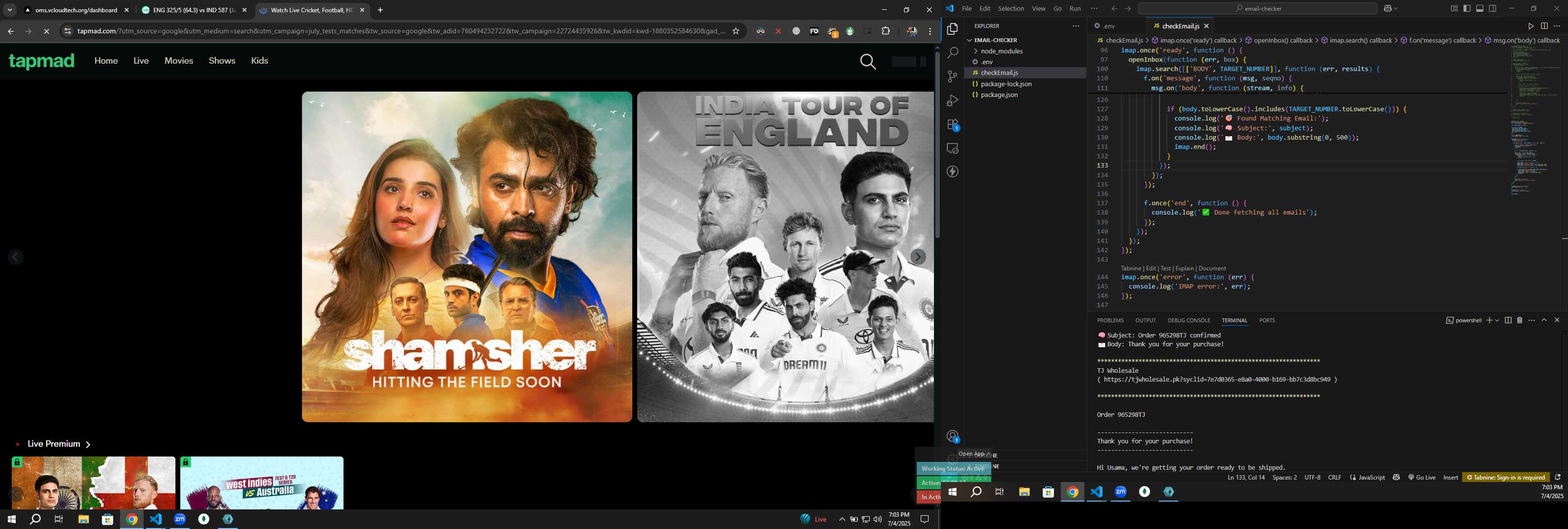This screenshot has width=1568, height=529.
Task: Open the terminal launch profile dropdown arrow
Action: click(1497, 320)
